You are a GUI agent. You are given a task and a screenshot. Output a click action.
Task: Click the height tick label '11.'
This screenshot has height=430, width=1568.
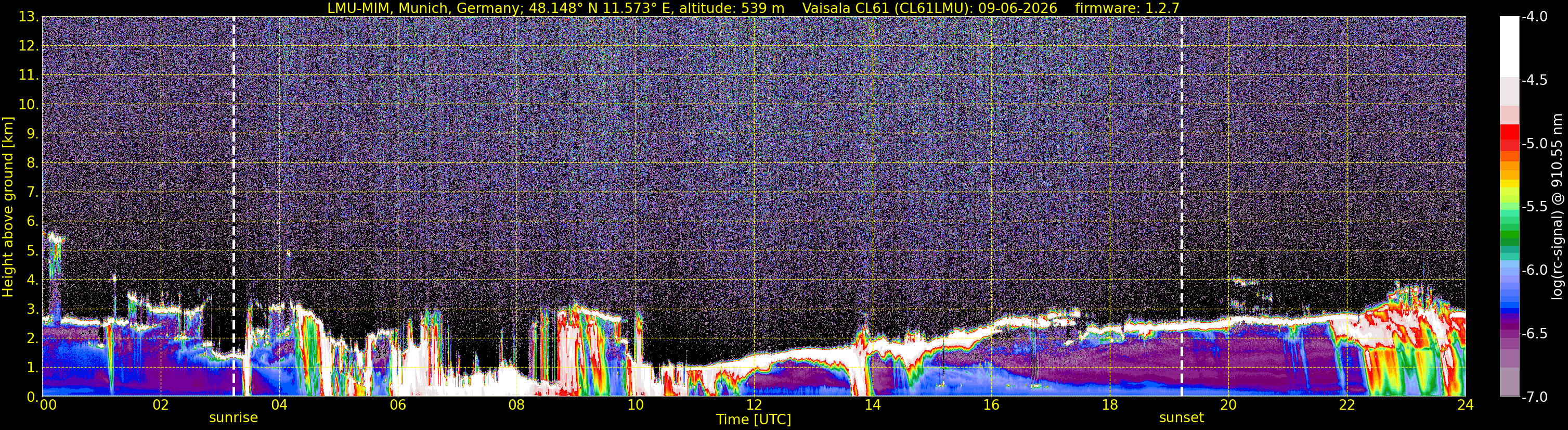29,75
